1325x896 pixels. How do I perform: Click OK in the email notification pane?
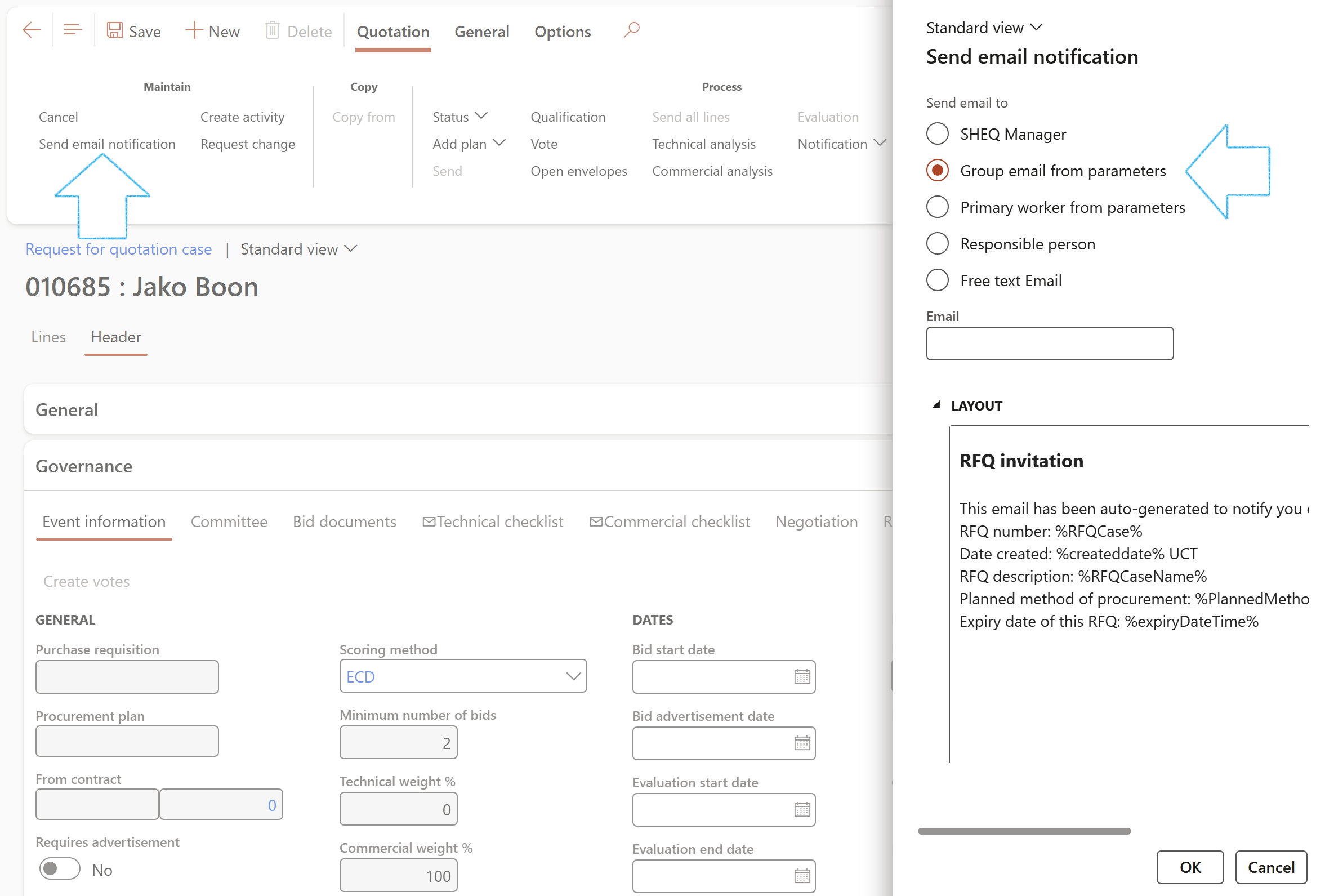pyautogui.click(x=1190, y=867)
